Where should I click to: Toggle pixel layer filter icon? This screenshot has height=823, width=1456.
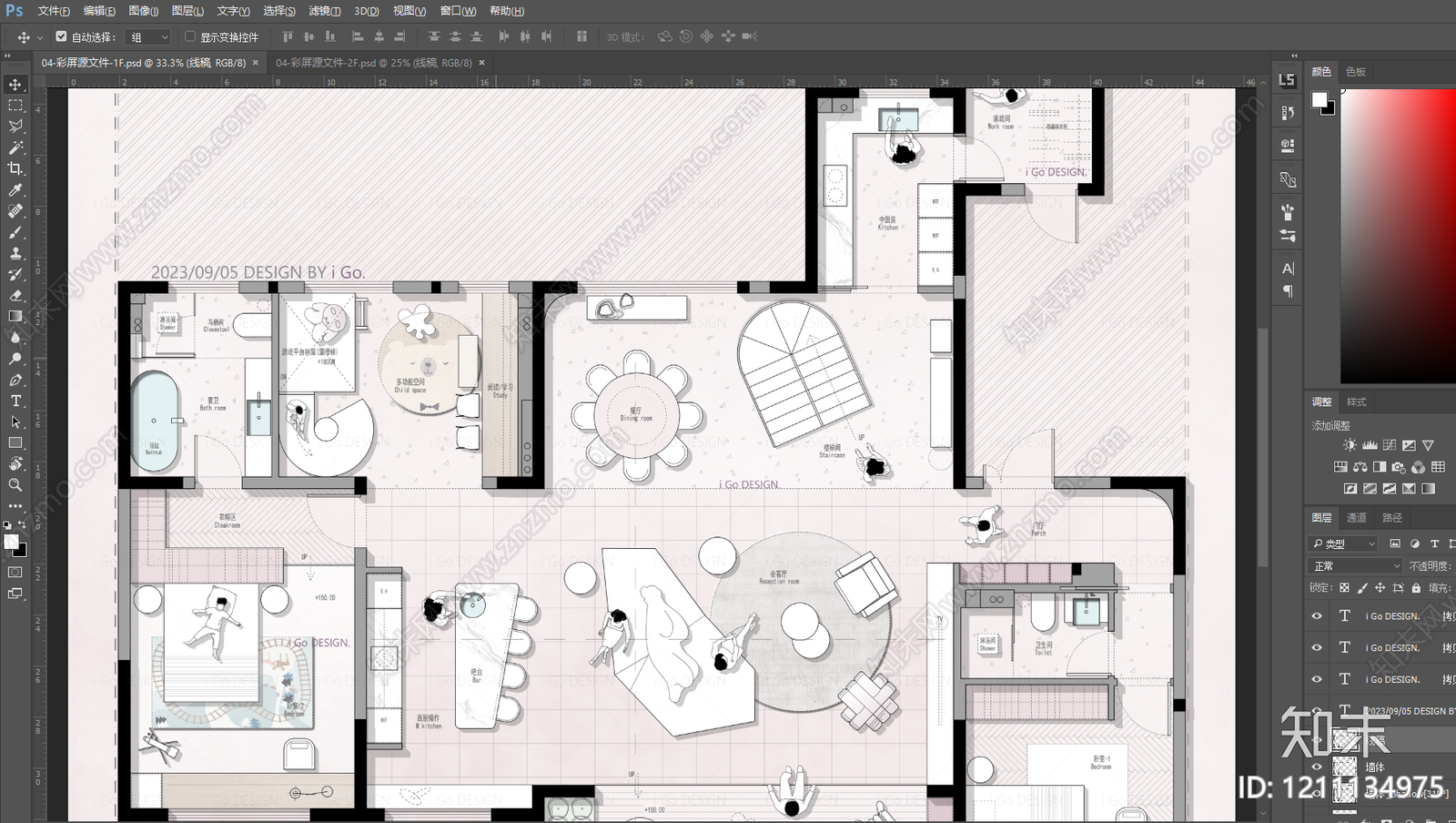[1395, 544]
